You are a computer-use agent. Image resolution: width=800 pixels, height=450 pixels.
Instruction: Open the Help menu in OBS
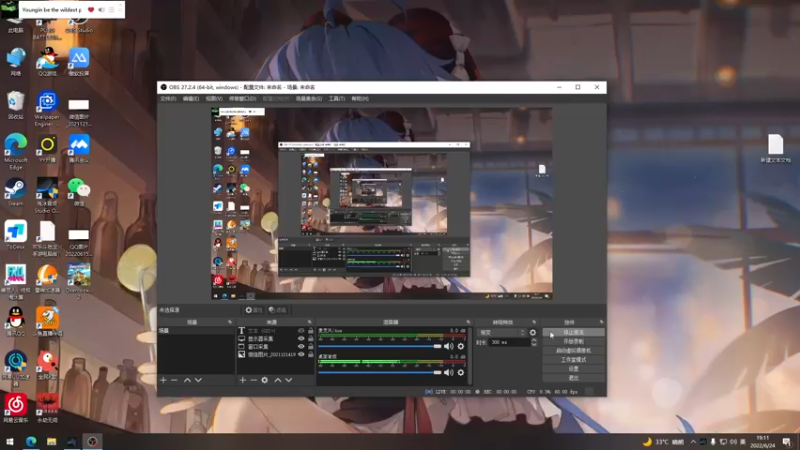coord(360,98)
